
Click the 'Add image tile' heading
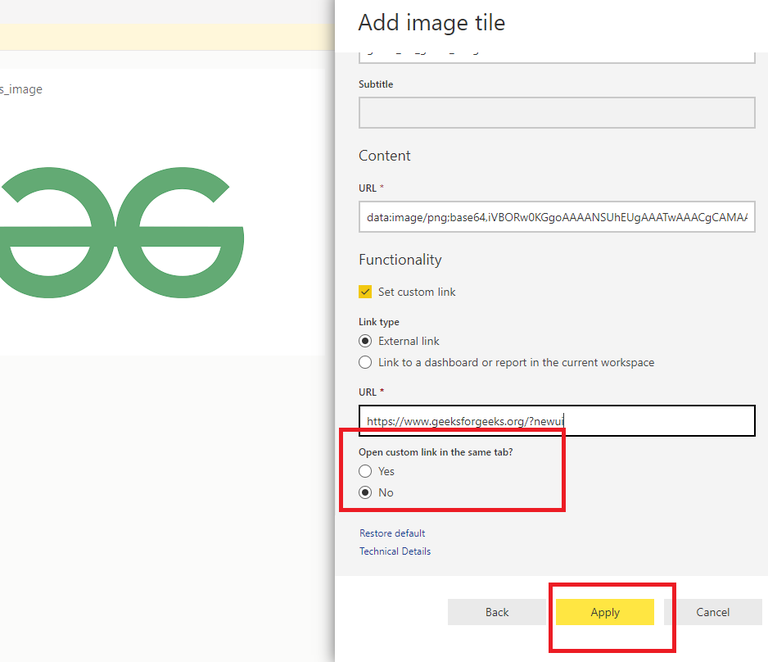pos(432,23)
